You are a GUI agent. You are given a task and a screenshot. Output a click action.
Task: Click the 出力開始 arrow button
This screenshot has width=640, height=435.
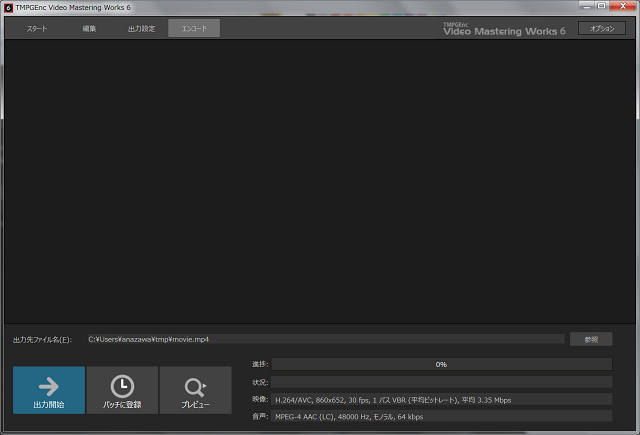click(x=49, y=390)
